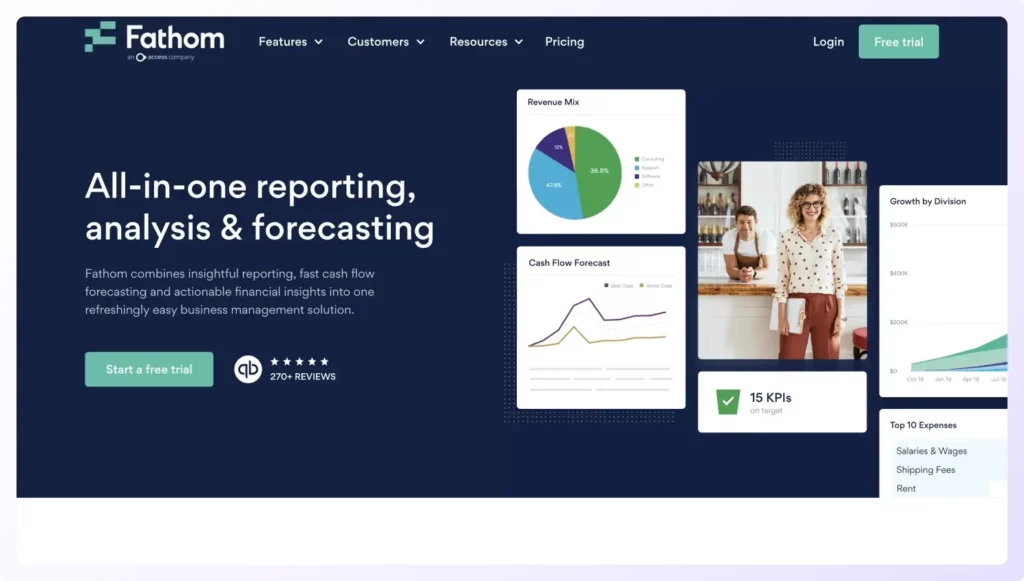Click the Login link
This screenshot has height=581, width=1024.
tap(828, 42)
